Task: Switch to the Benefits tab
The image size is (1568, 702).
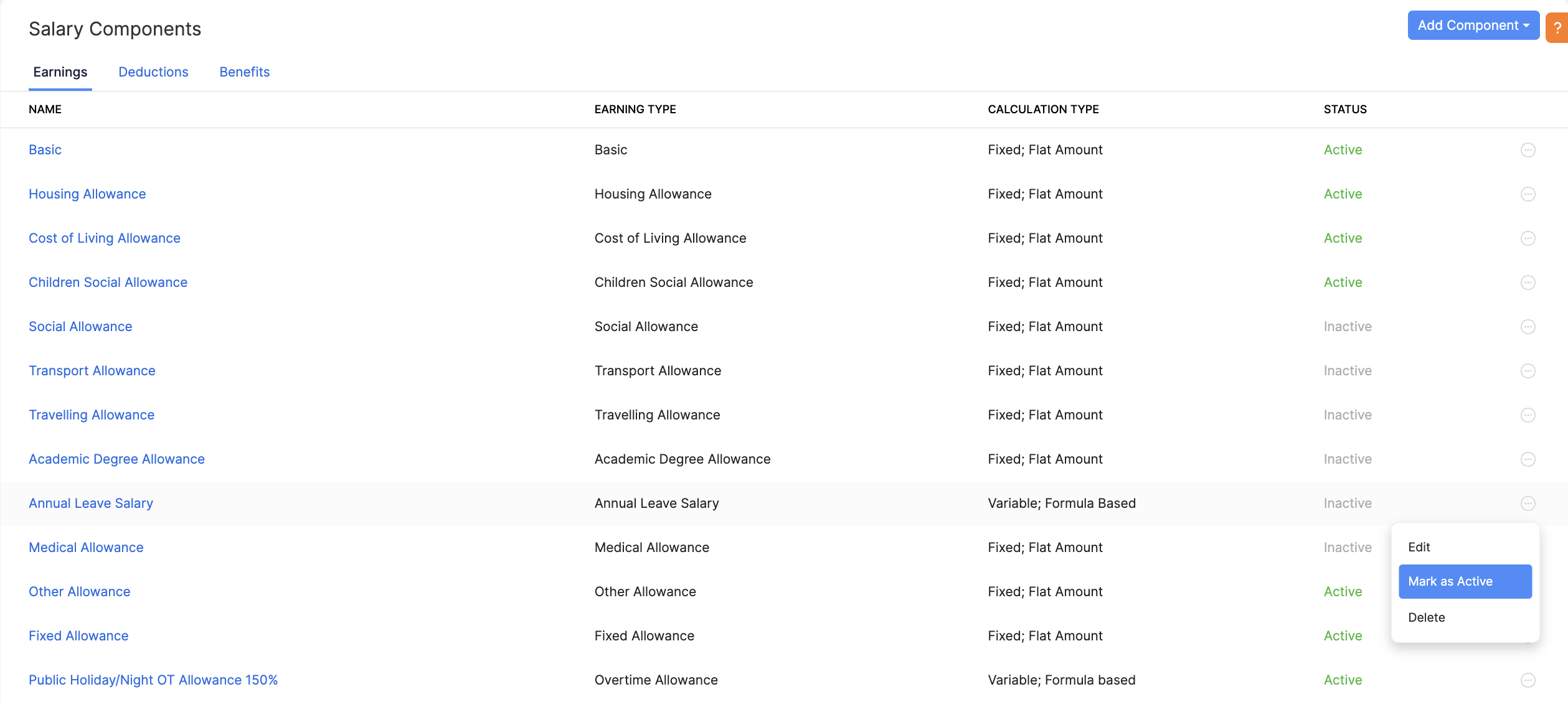Action: tap(244, 72)
